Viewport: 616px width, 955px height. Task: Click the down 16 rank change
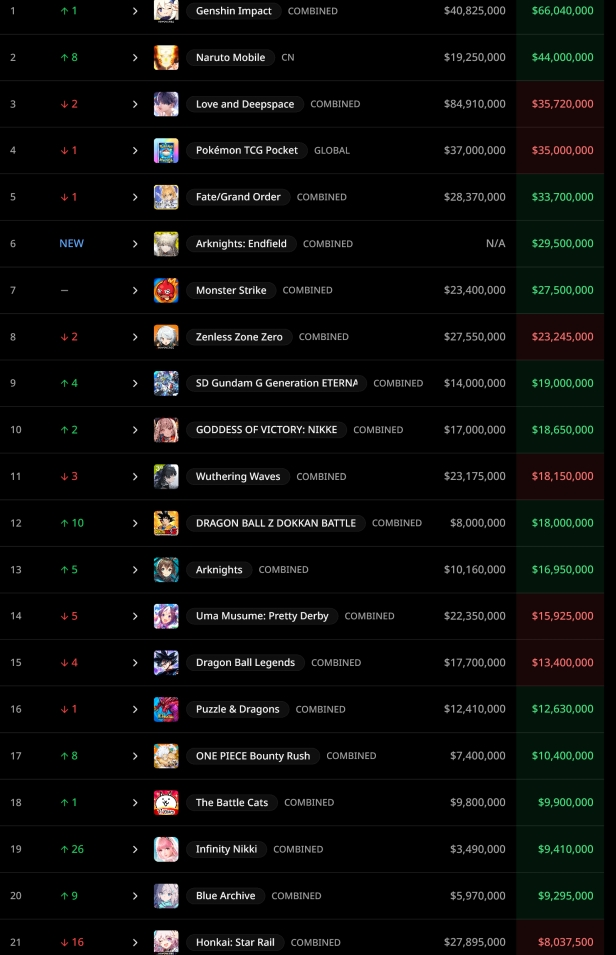pyautogui.click(x=72, y=942)
